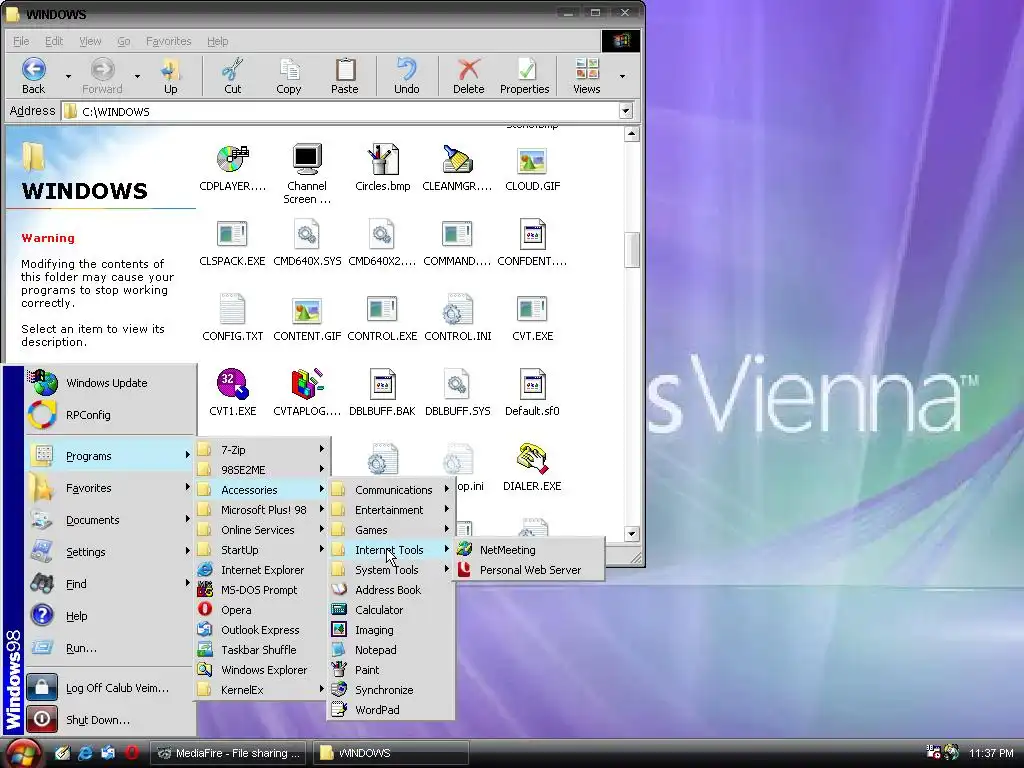
Task: Click scroll down arrow in file pane
Action: (x=632, y=534)
